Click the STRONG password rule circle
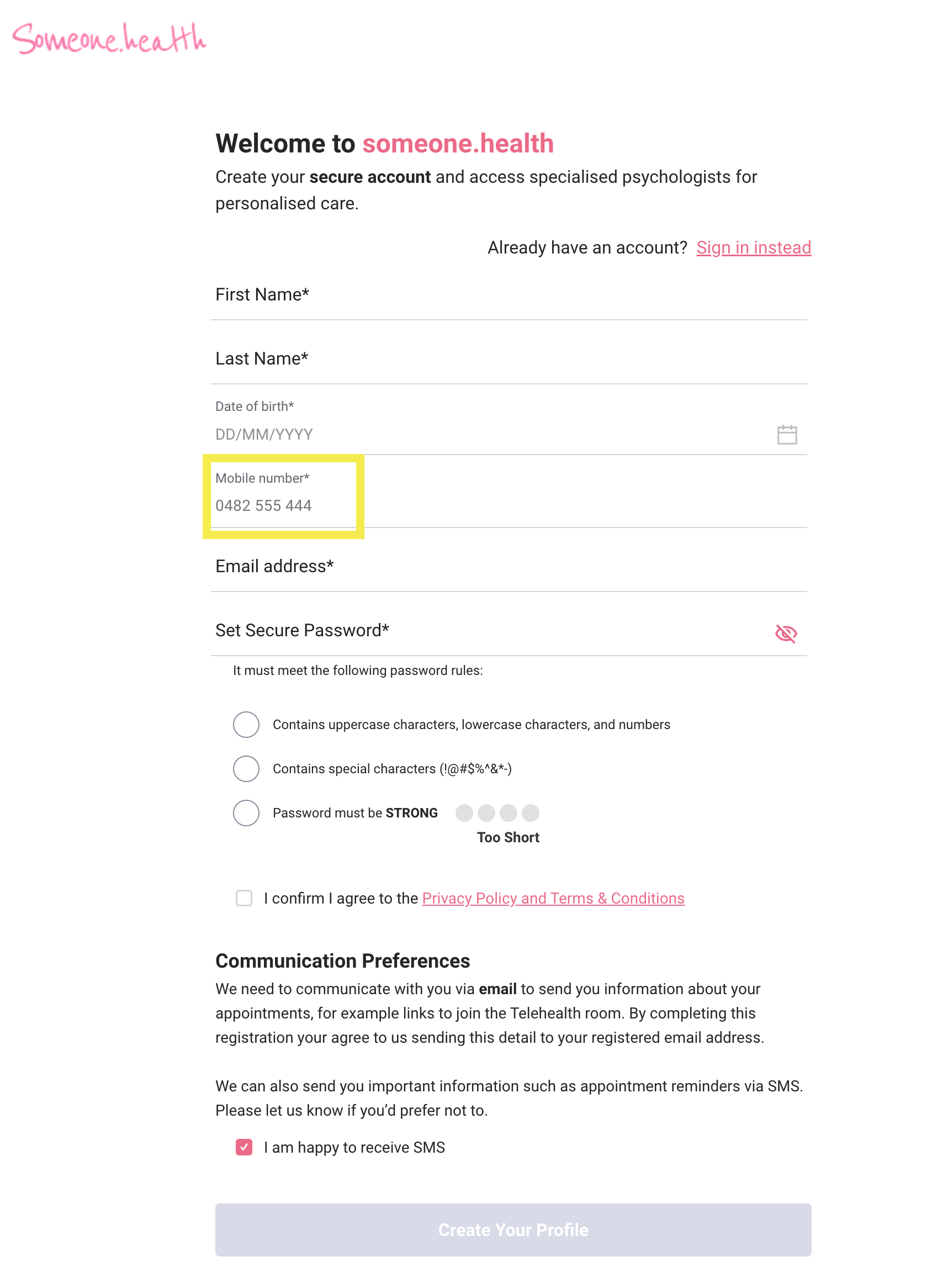Screen dimensions: 932x1288 click(245, 813)
